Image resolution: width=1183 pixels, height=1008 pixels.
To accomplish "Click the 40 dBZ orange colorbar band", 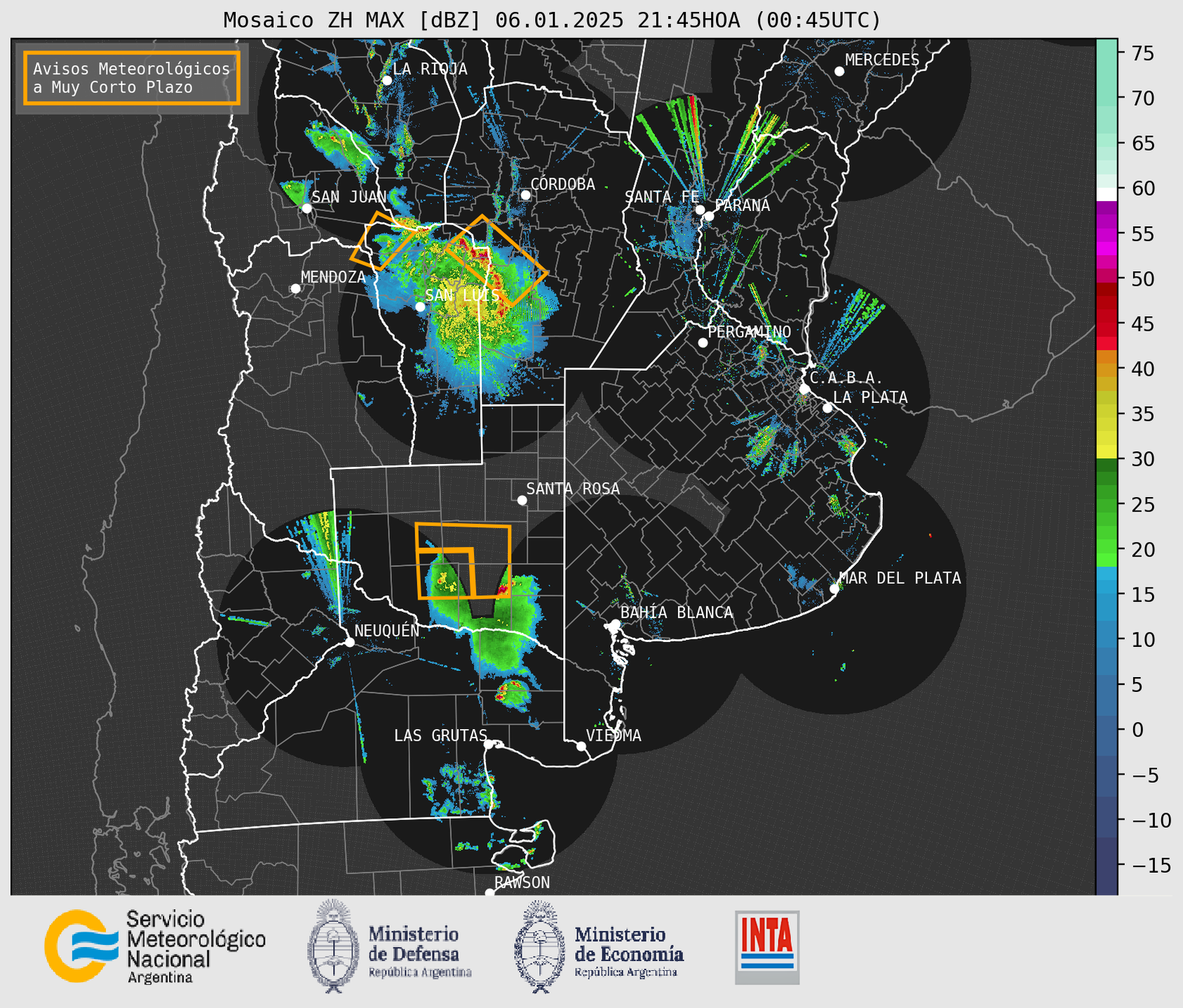I will [x=1107, y=369].
